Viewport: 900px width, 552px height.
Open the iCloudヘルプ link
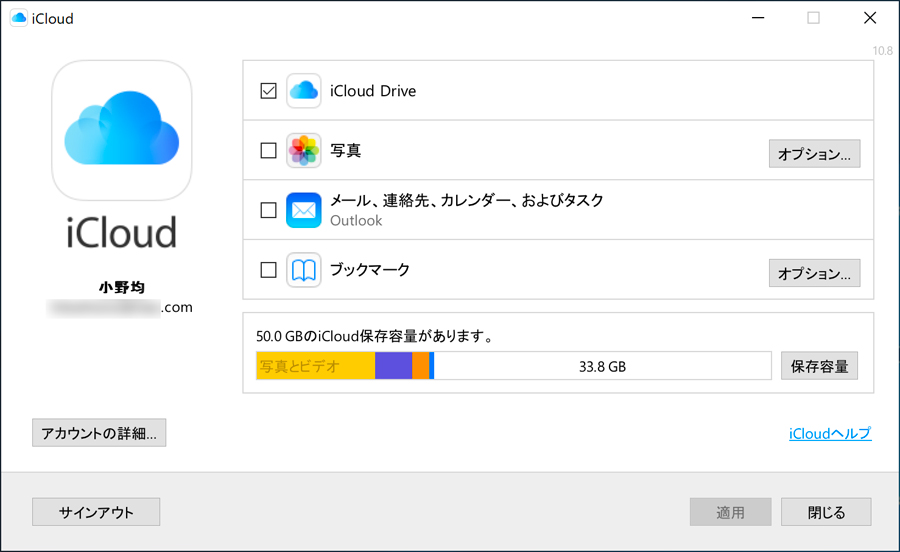[x=829, y=433]
